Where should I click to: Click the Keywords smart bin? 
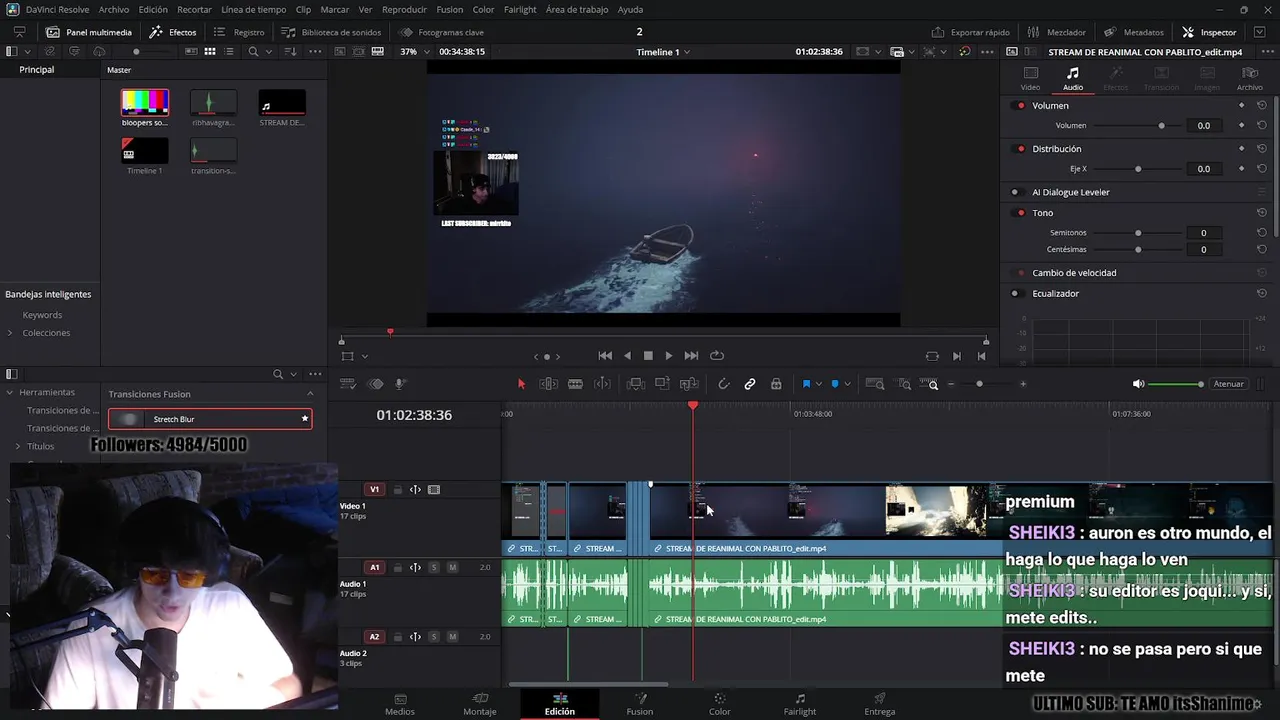[x=42, y=315]
